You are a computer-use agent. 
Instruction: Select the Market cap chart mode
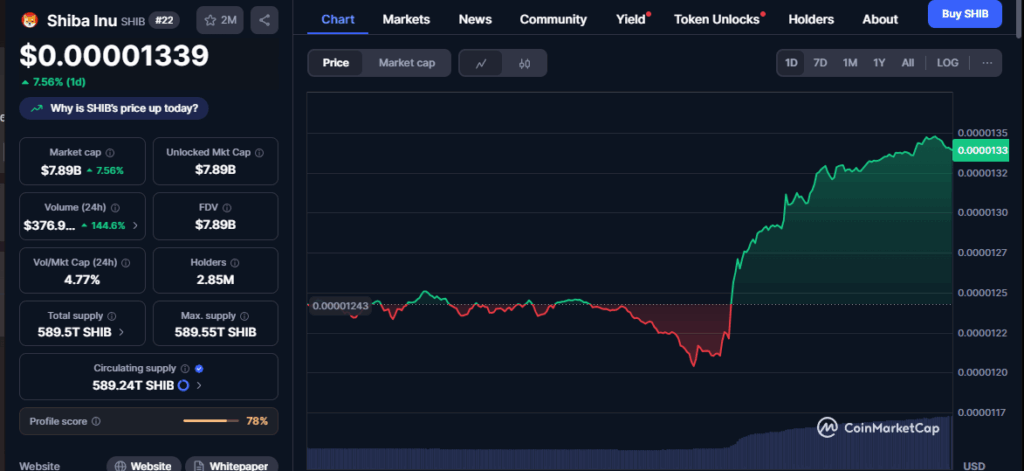pyautogui.click(x=407, y=63)
